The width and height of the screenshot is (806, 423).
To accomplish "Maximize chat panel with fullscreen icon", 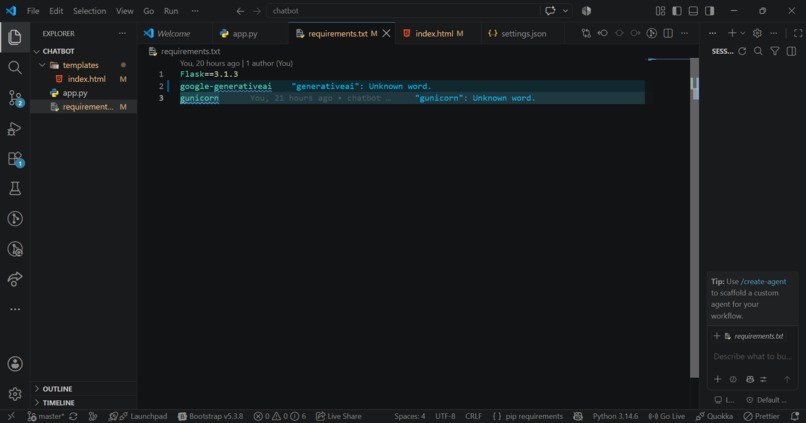I will (798, 33).
